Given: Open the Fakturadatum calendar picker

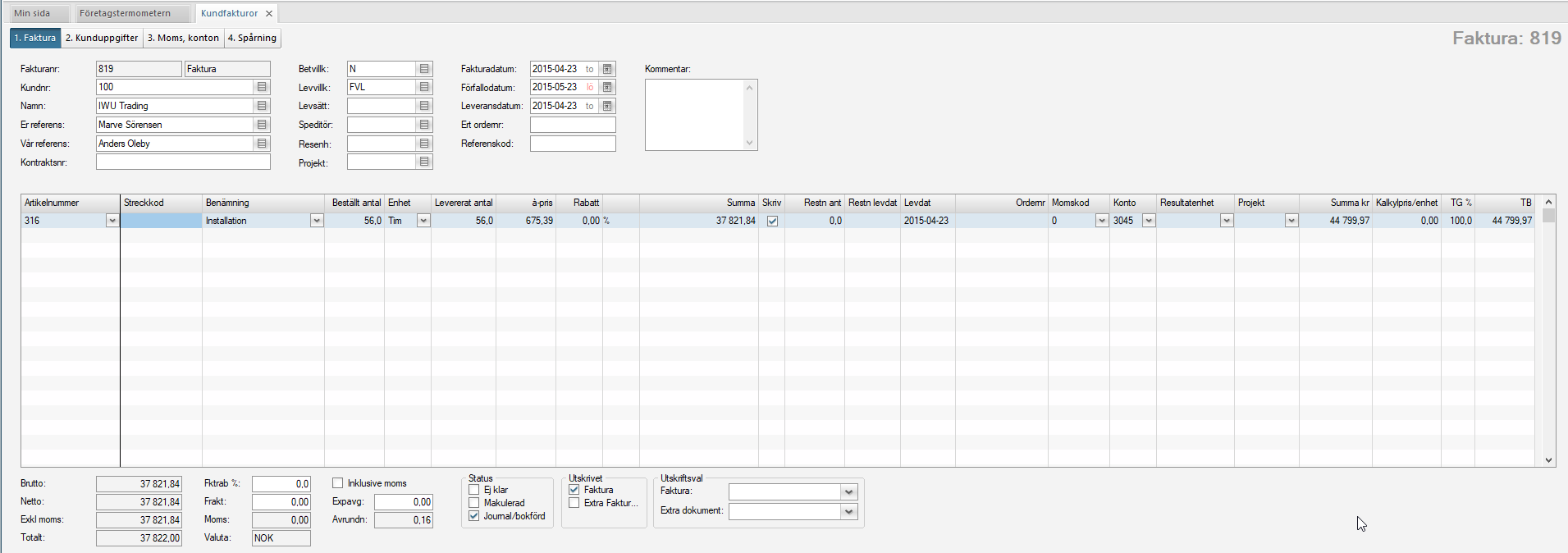Looking at the screenshot, I should (x=607, y=69).
